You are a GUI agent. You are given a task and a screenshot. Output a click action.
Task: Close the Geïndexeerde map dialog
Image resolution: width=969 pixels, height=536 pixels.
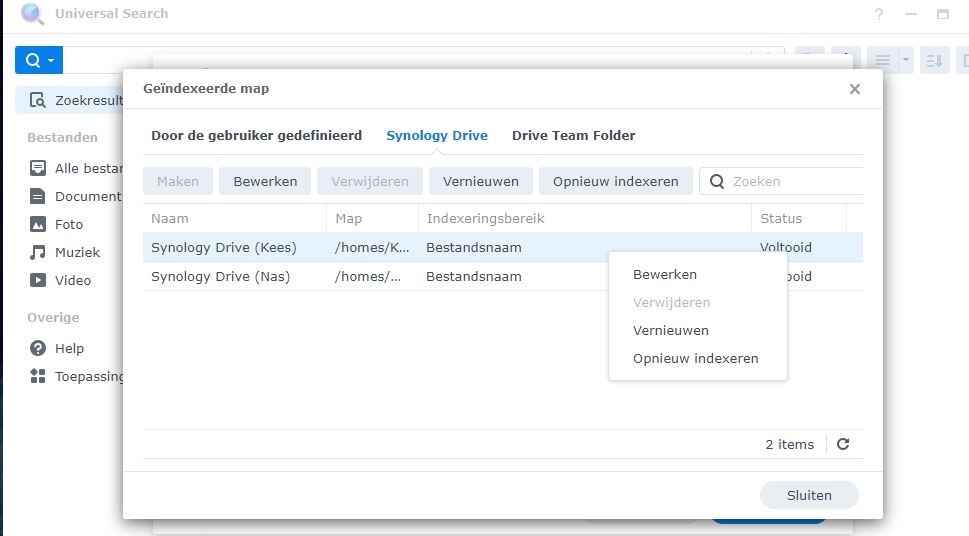(x=854, y=89)
